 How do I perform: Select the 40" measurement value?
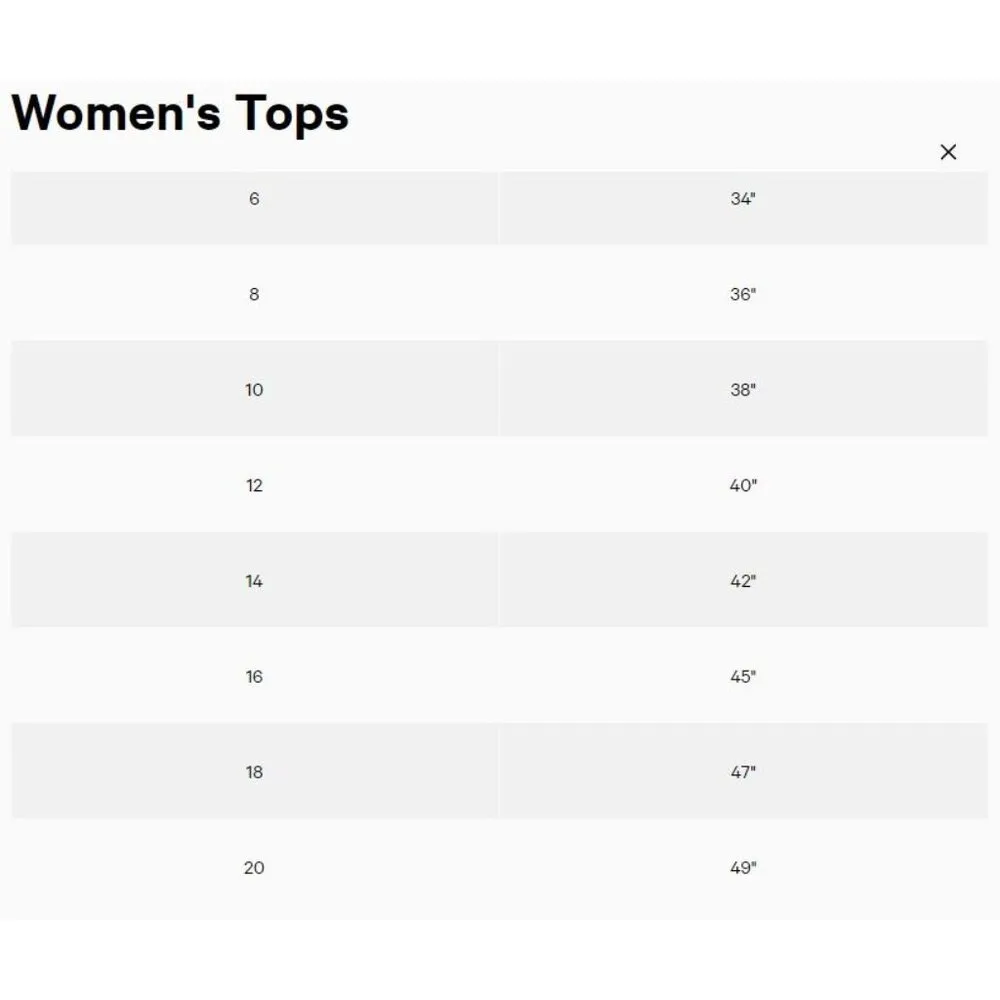[x=743, y=486]
